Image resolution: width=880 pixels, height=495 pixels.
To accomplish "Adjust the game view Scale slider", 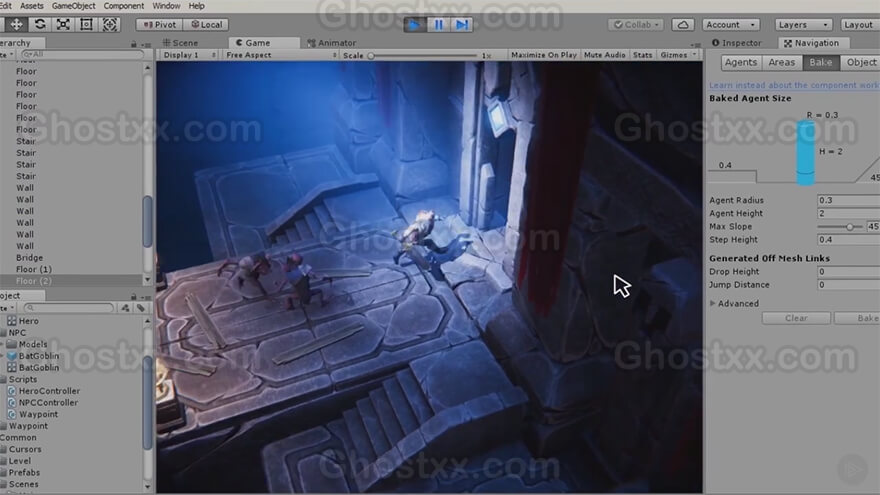I will [x=423, y=56].
